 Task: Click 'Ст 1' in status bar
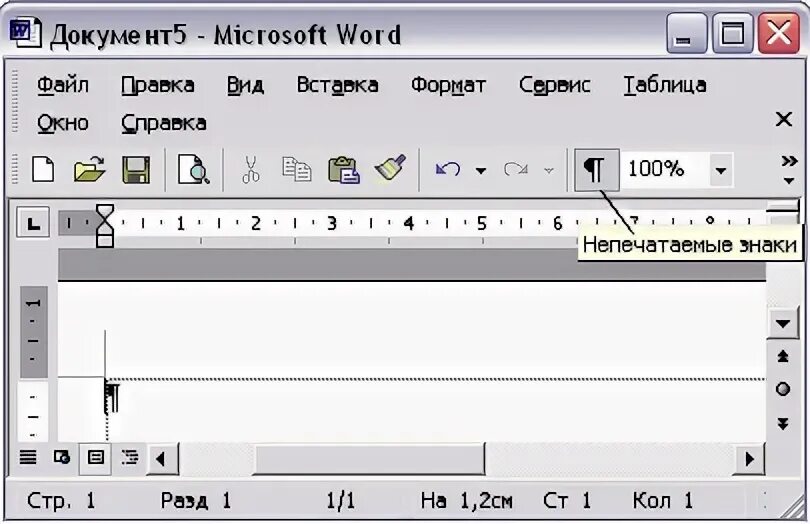(567, 501)
